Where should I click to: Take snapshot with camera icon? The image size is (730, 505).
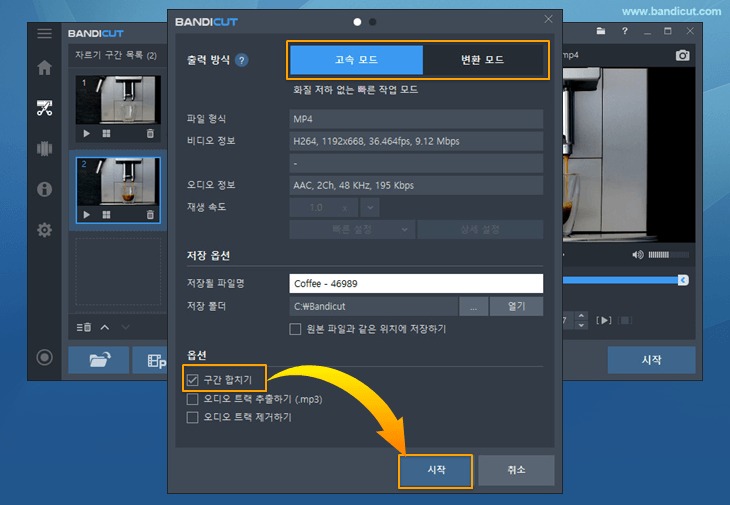click(683, 55)
